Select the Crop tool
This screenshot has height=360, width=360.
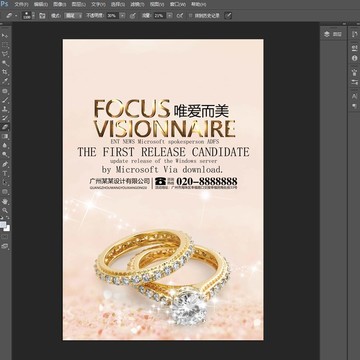point(5,72)
